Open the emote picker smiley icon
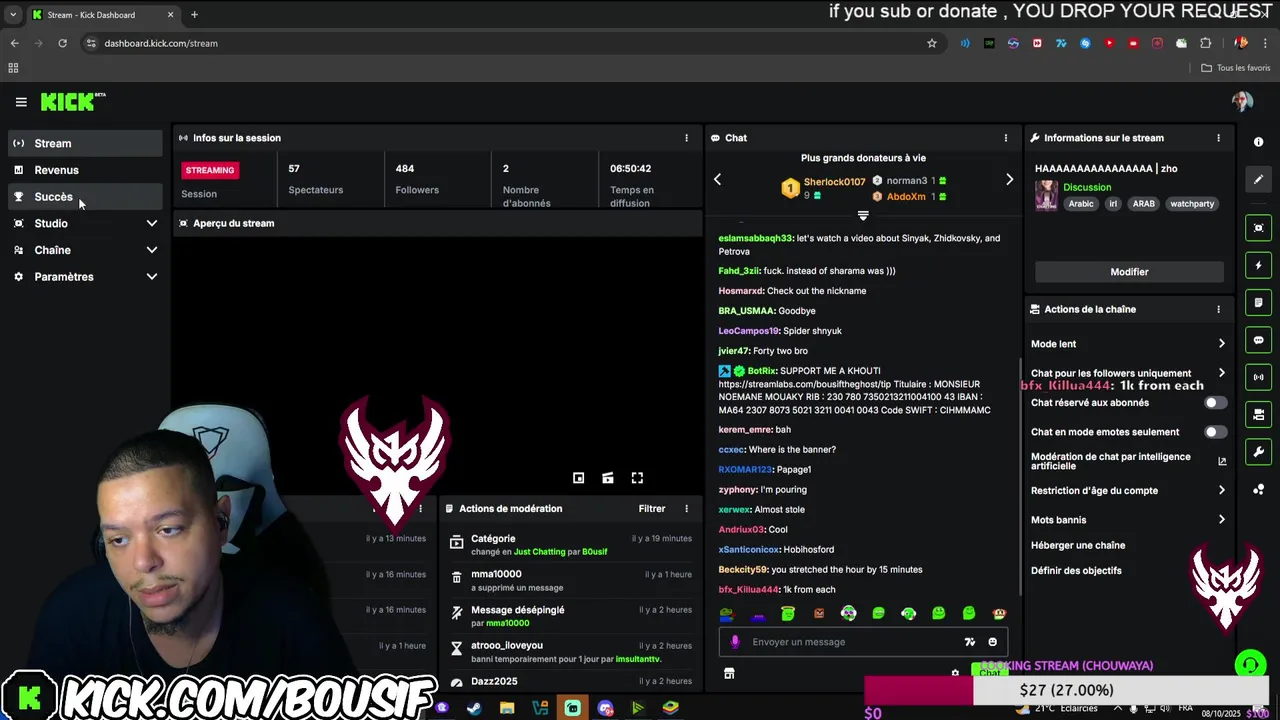 pos(992,642)
